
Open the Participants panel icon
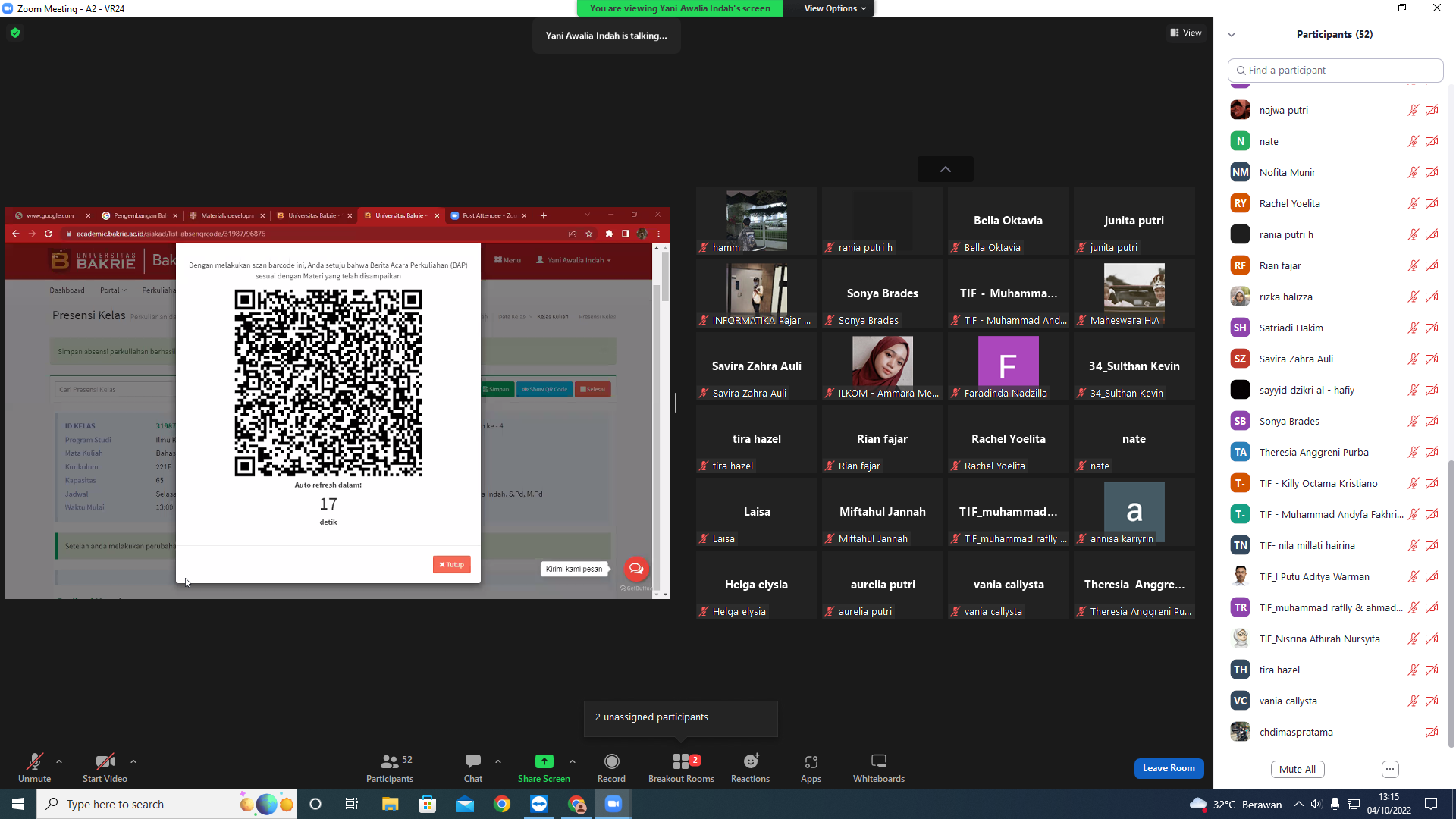coord(390,761)
